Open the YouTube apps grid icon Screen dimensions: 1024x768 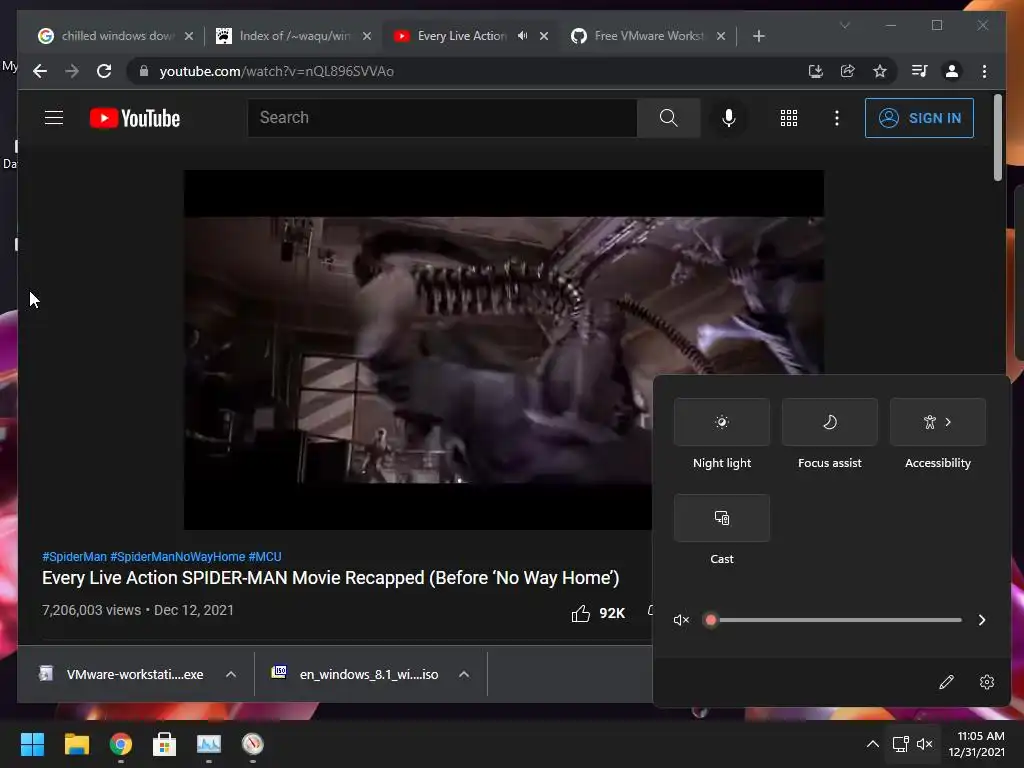pyautogui.click(x=789, y=118)
